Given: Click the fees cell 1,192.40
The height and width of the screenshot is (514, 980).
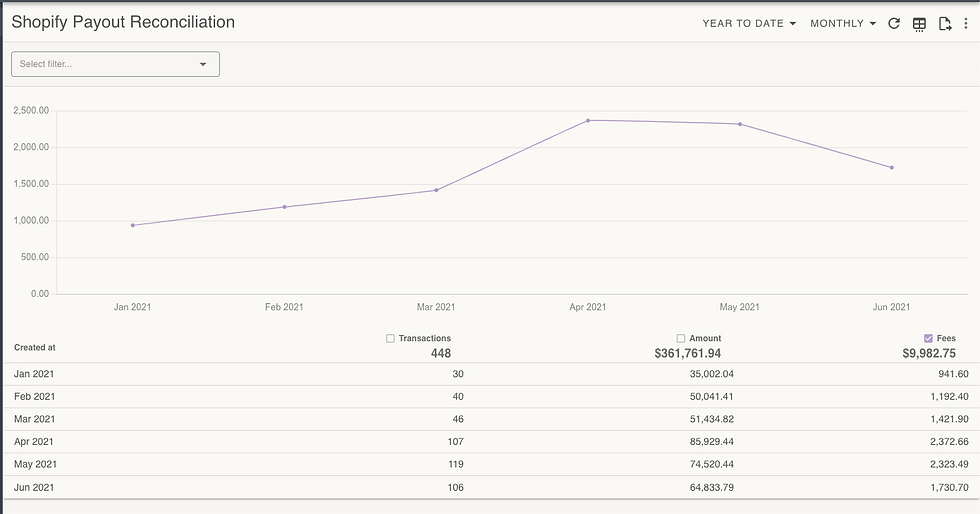Looking at the screenshot, I should 950,396.
